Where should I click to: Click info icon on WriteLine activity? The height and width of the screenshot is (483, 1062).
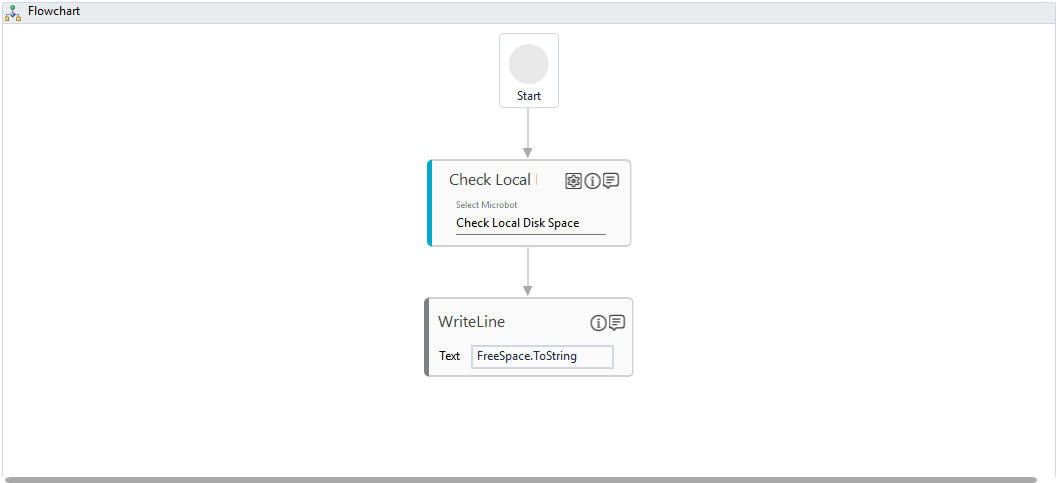pyautogui.click(x=598, y=323)
